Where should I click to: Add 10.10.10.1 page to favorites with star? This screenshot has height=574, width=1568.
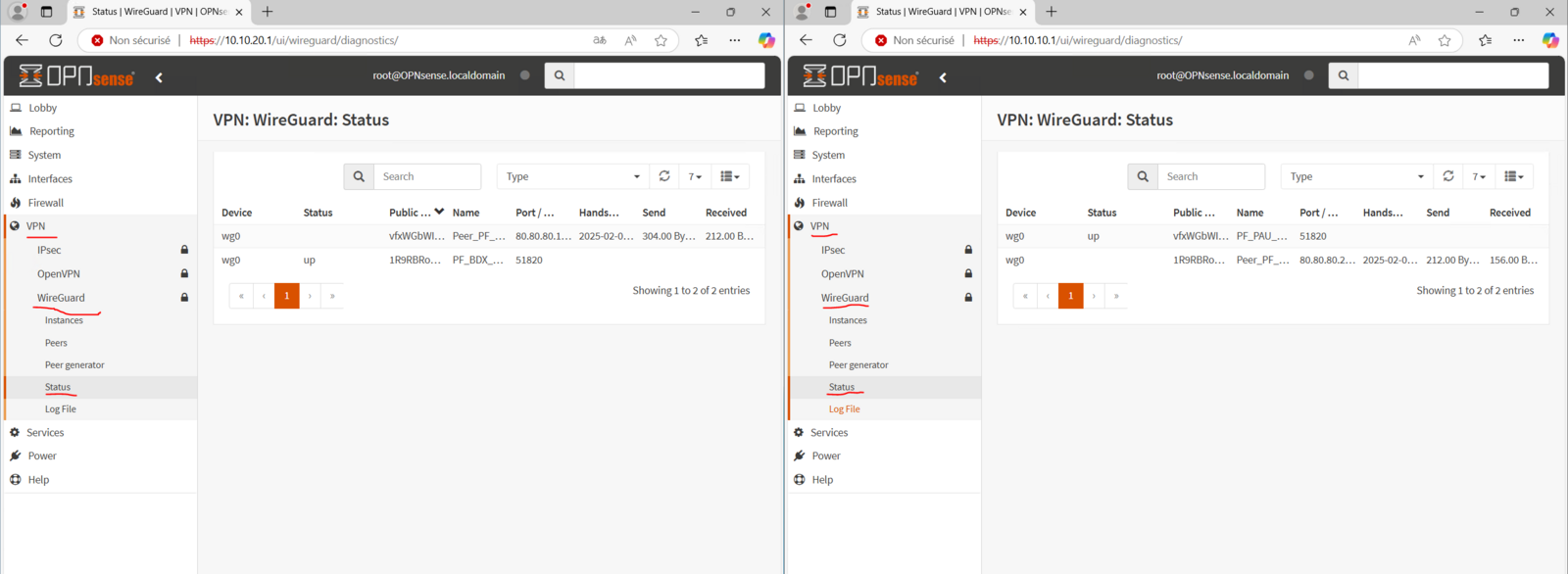click(1444, 40)
